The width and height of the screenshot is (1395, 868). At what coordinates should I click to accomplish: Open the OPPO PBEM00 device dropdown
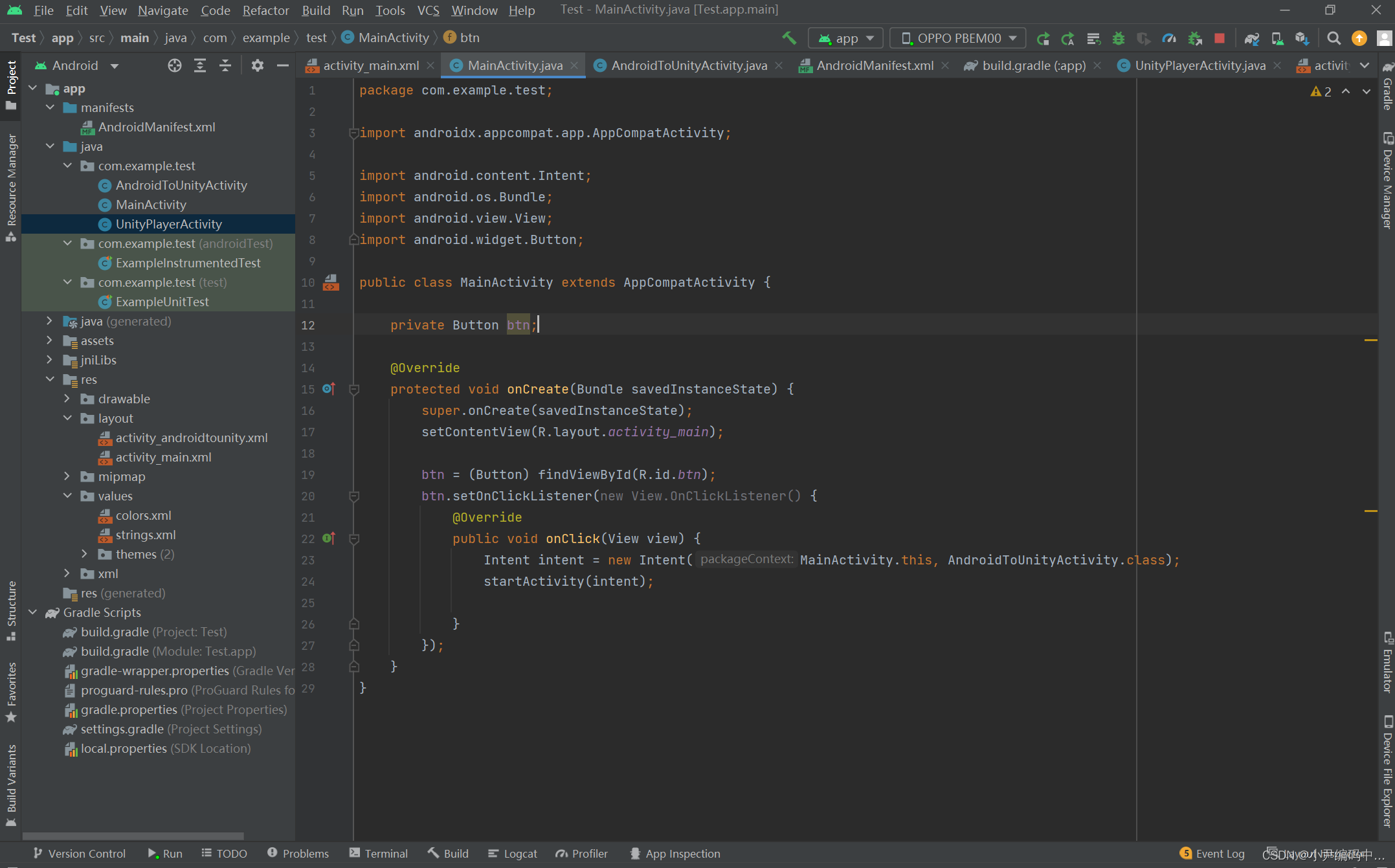click(x=957, y=38)
